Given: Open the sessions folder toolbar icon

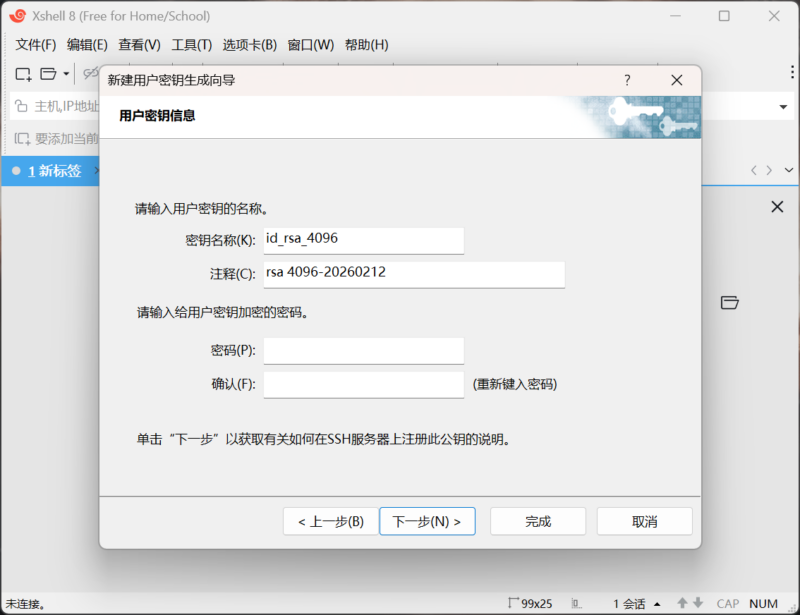Looking at the screenshot, I should tap(47, 74).
